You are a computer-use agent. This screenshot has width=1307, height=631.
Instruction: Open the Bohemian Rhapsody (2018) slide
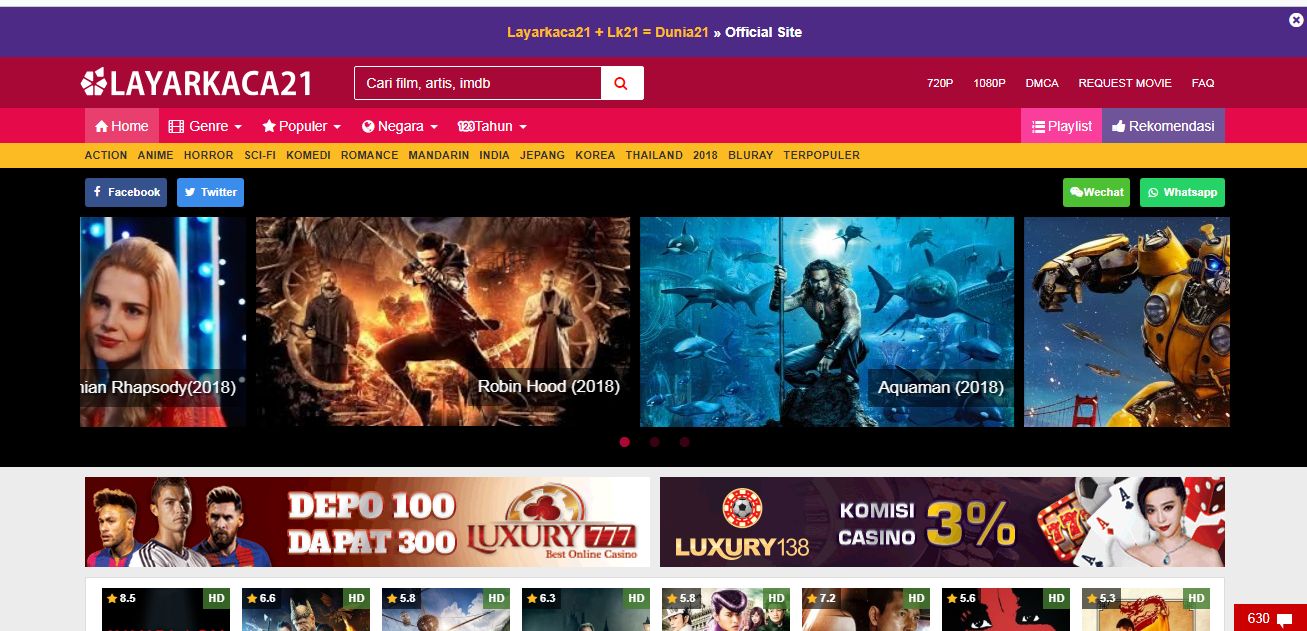(164, 322)
